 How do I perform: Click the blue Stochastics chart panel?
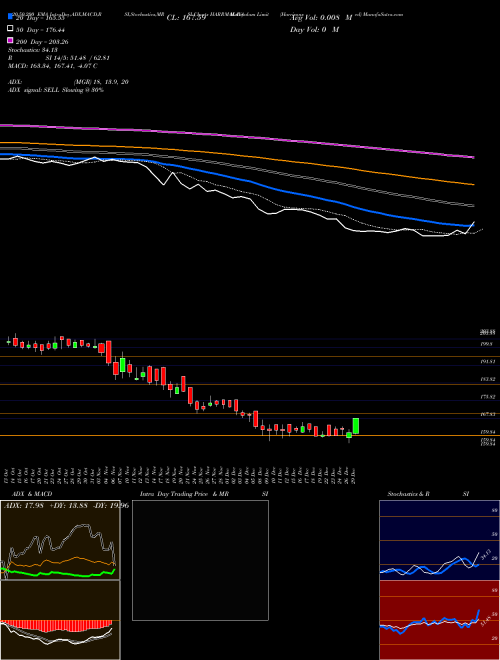click(x=439, y=540)
